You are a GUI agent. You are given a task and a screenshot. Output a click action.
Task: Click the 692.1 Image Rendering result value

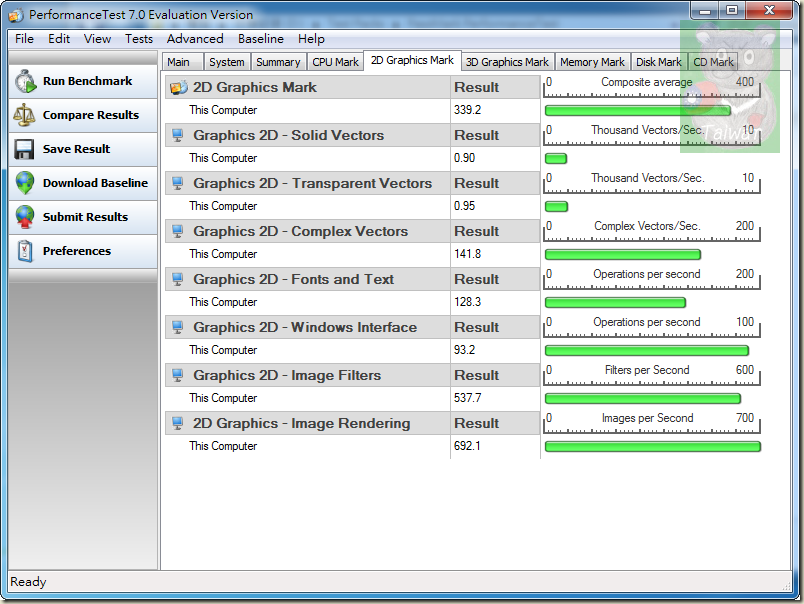coord(467,446)
